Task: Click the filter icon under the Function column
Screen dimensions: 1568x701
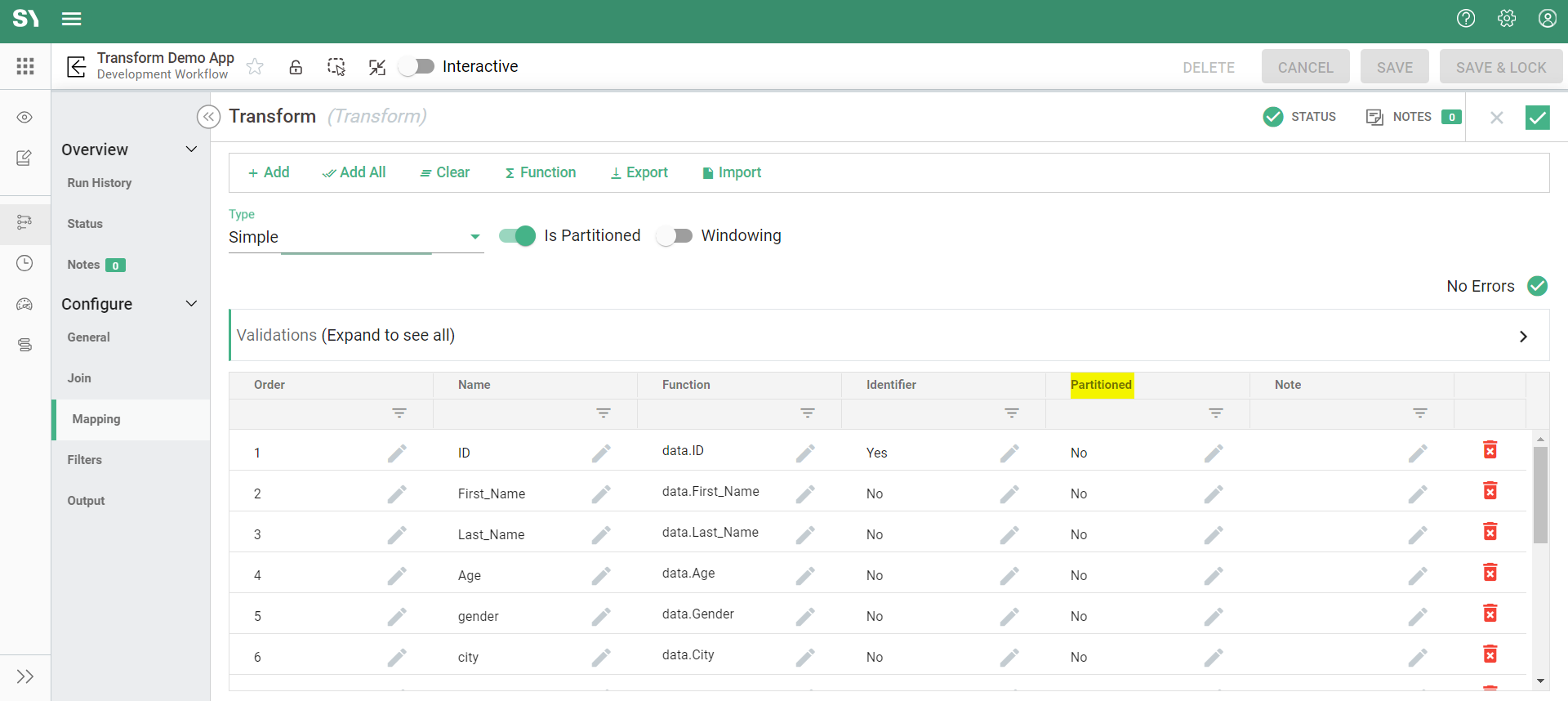Action: (807, 413)
